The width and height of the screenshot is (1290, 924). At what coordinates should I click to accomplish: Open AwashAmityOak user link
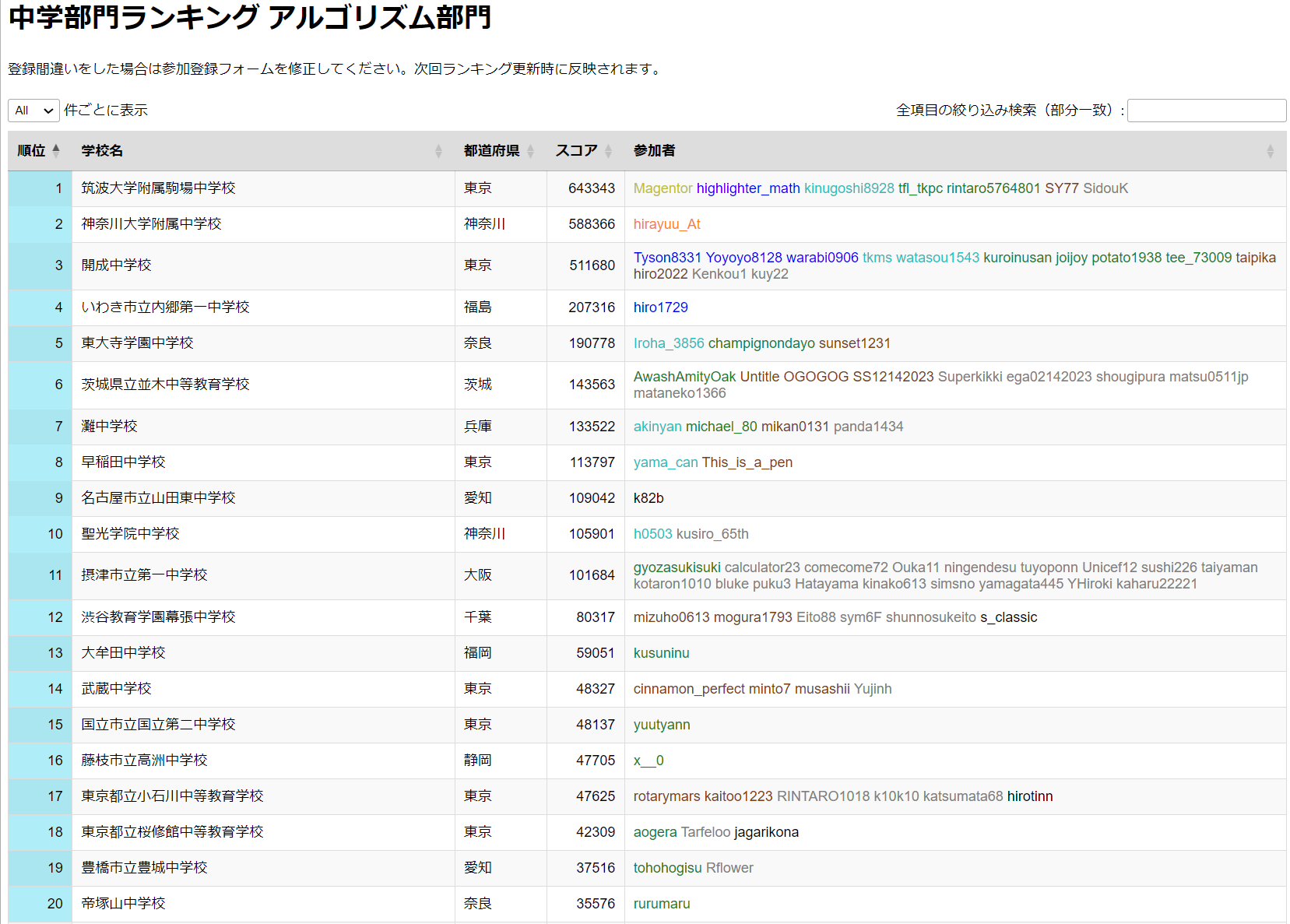tap(684, 377)
